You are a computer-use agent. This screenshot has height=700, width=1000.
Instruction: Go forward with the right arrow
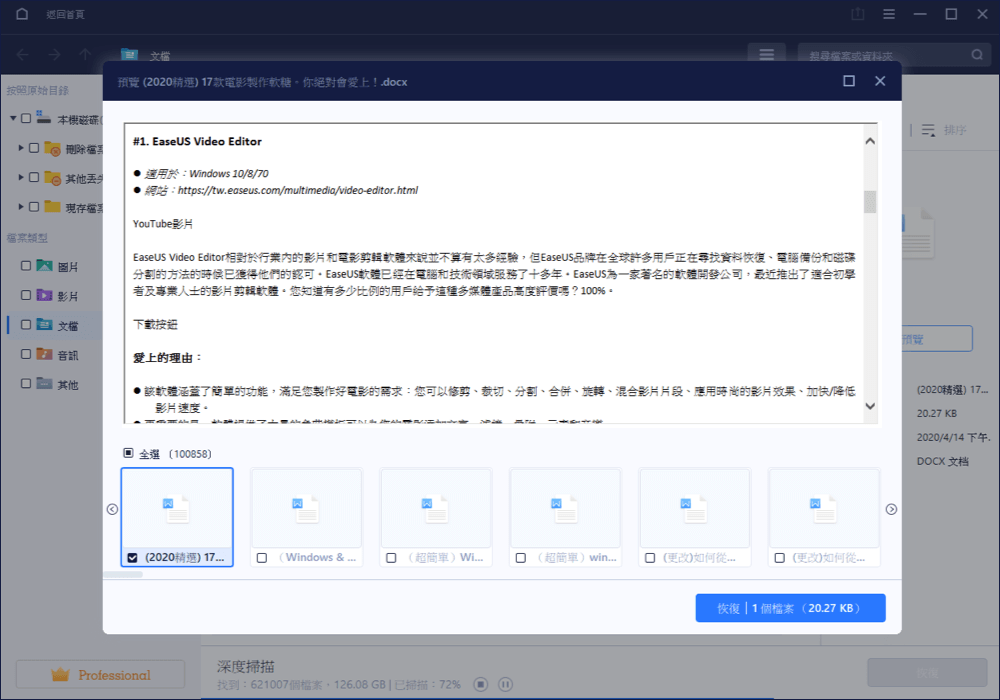pyautogui.click(x=54, y=55)
